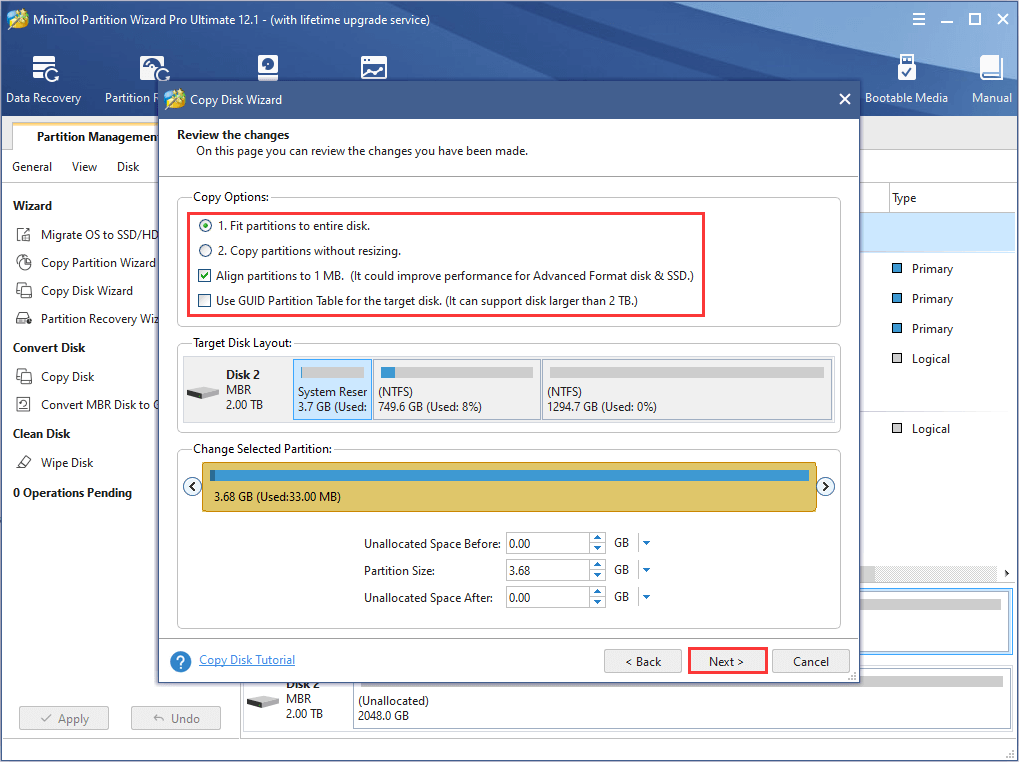Toggle Align partitions to 1 MB checkbox
The width and height of the screenshot is (1019, 762).
pyautogui.click(x=205, y=276)
